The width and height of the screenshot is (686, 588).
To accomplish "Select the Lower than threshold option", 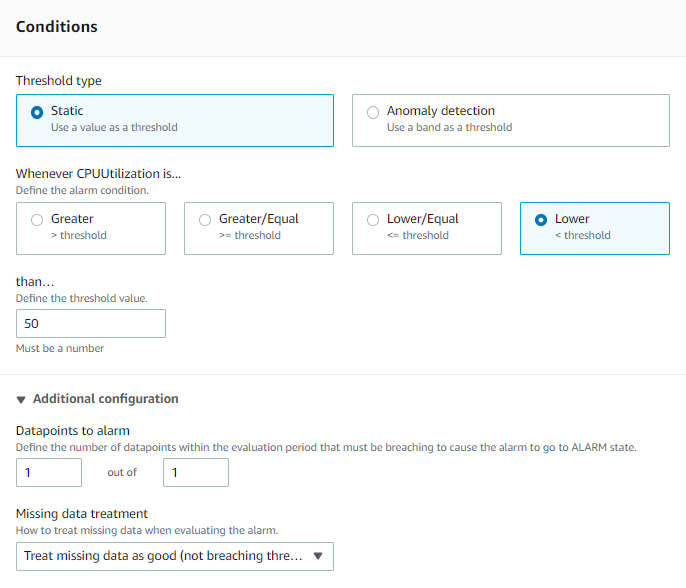I will point(541,220).
